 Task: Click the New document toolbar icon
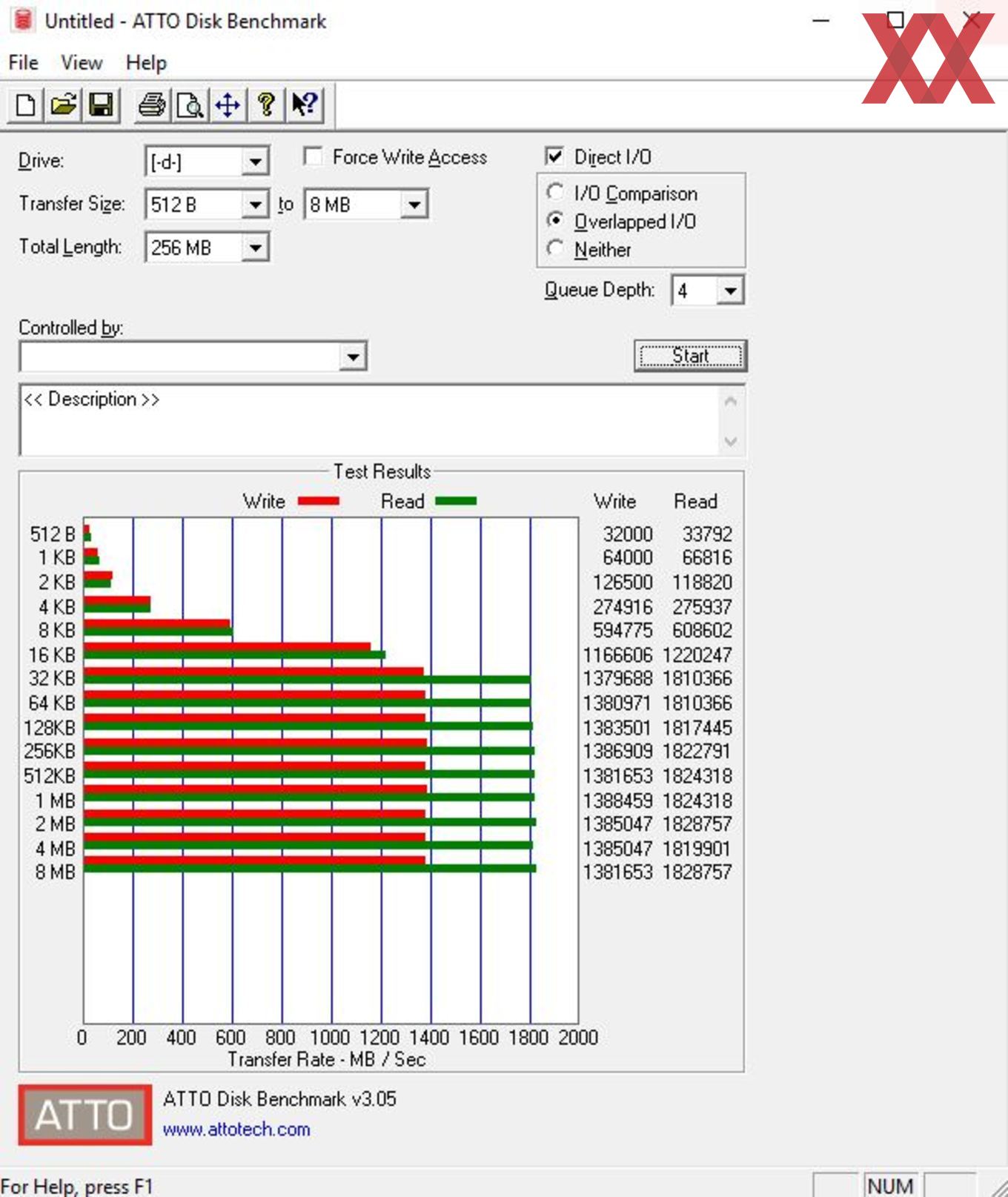pos(25,105)
